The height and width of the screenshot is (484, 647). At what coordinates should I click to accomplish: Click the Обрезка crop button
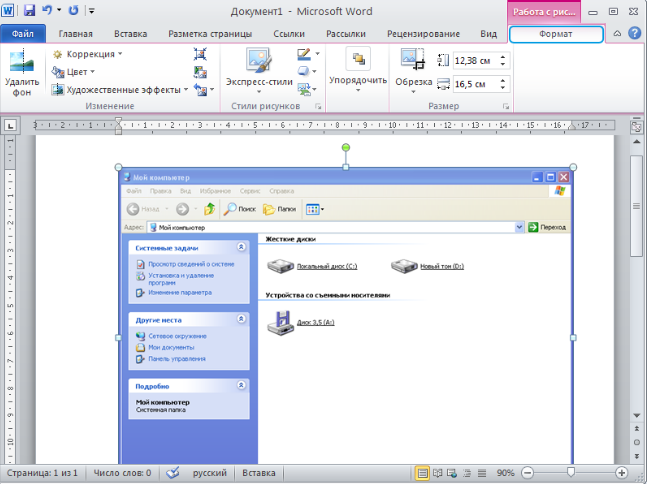coord(413,71)
